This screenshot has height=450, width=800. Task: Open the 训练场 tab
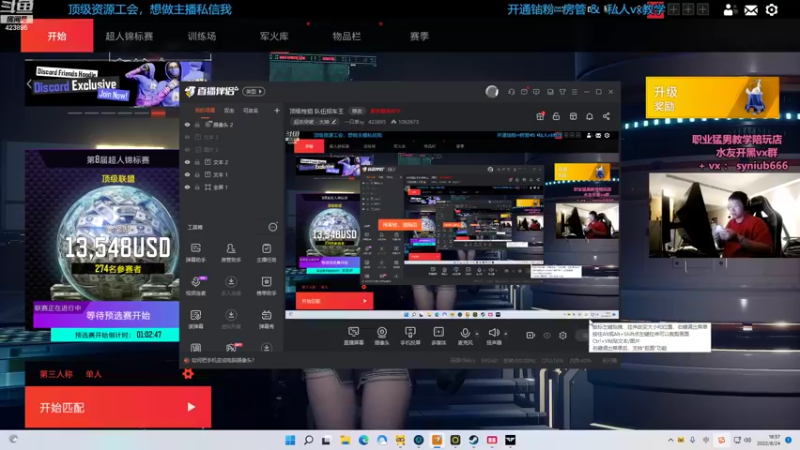202,36
